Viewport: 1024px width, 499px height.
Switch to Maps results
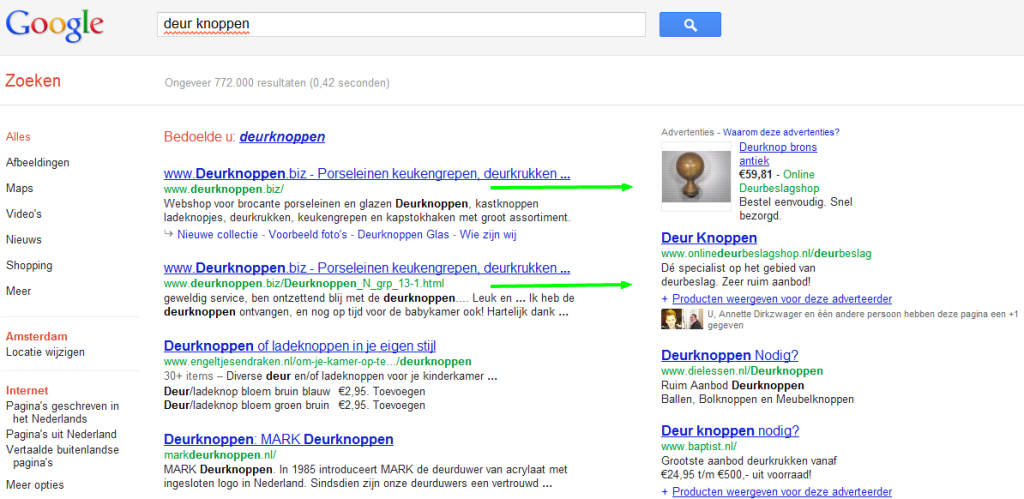(x=20, y=188)
